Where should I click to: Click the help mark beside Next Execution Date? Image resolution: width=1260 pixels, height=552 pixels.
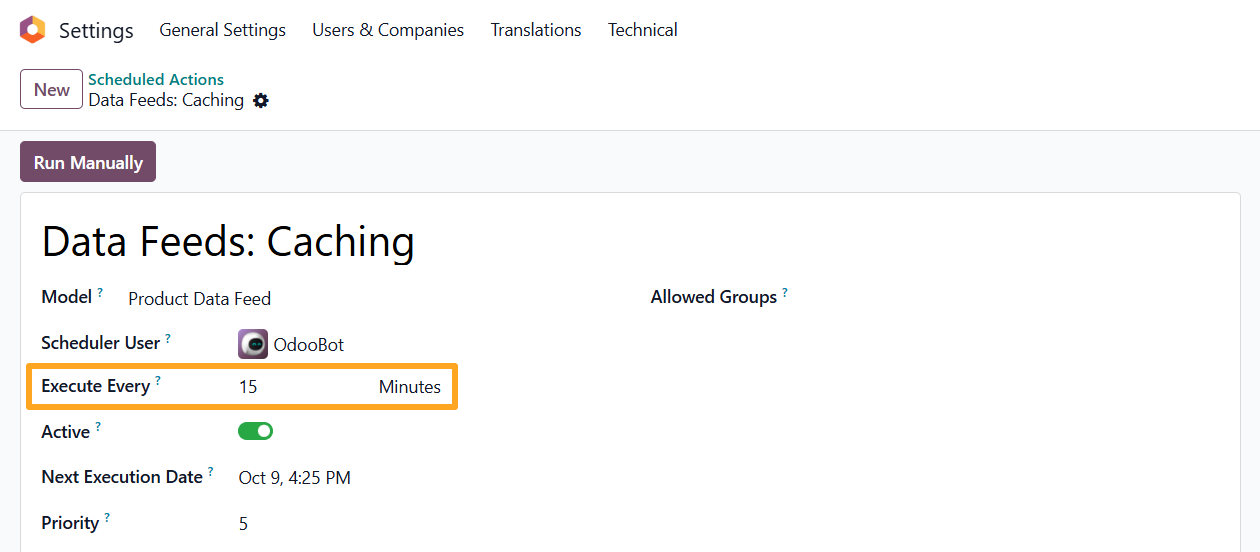[211, 473]
